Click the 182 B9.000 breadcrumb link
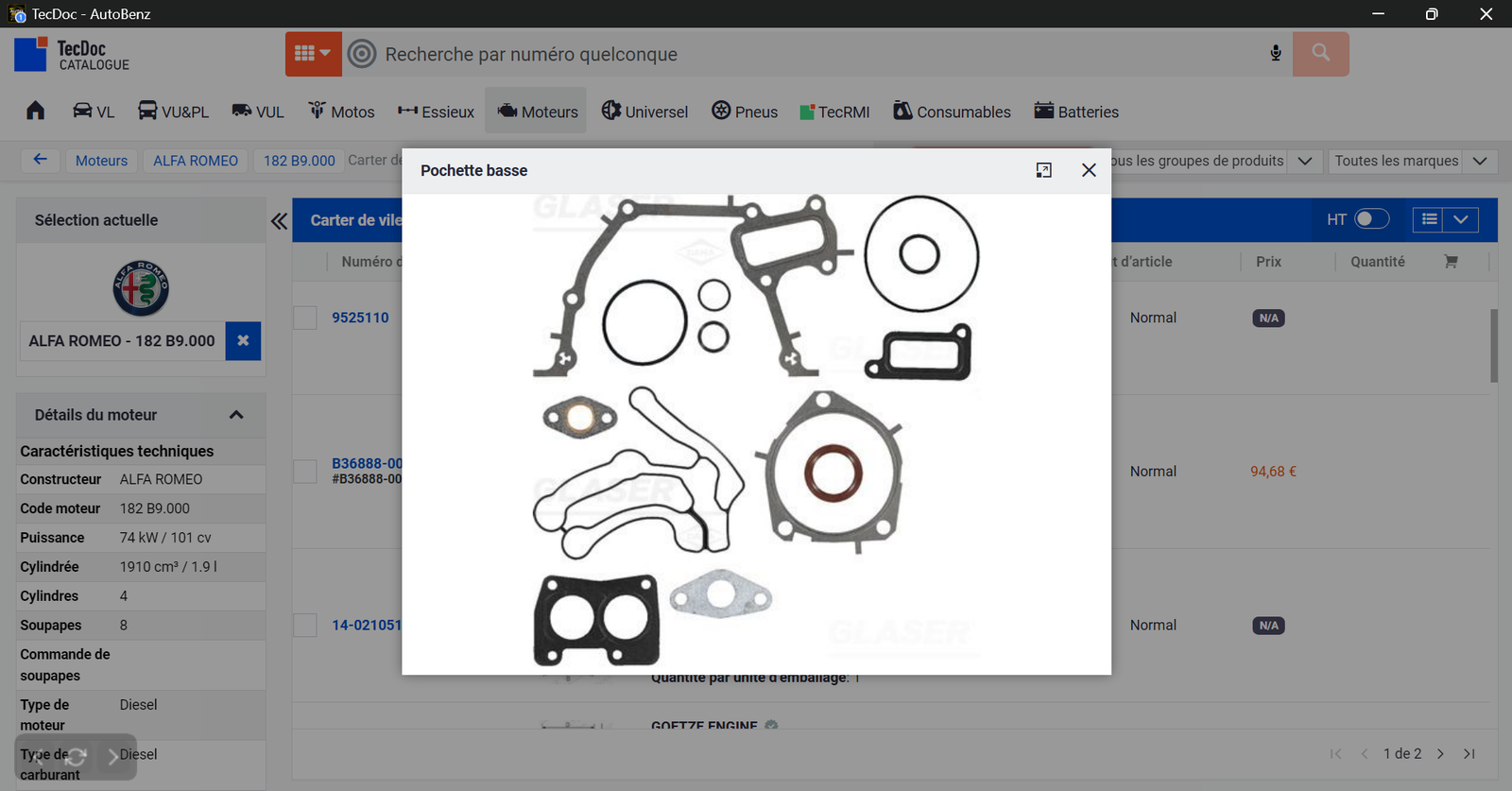 click(x=299, y=161)
